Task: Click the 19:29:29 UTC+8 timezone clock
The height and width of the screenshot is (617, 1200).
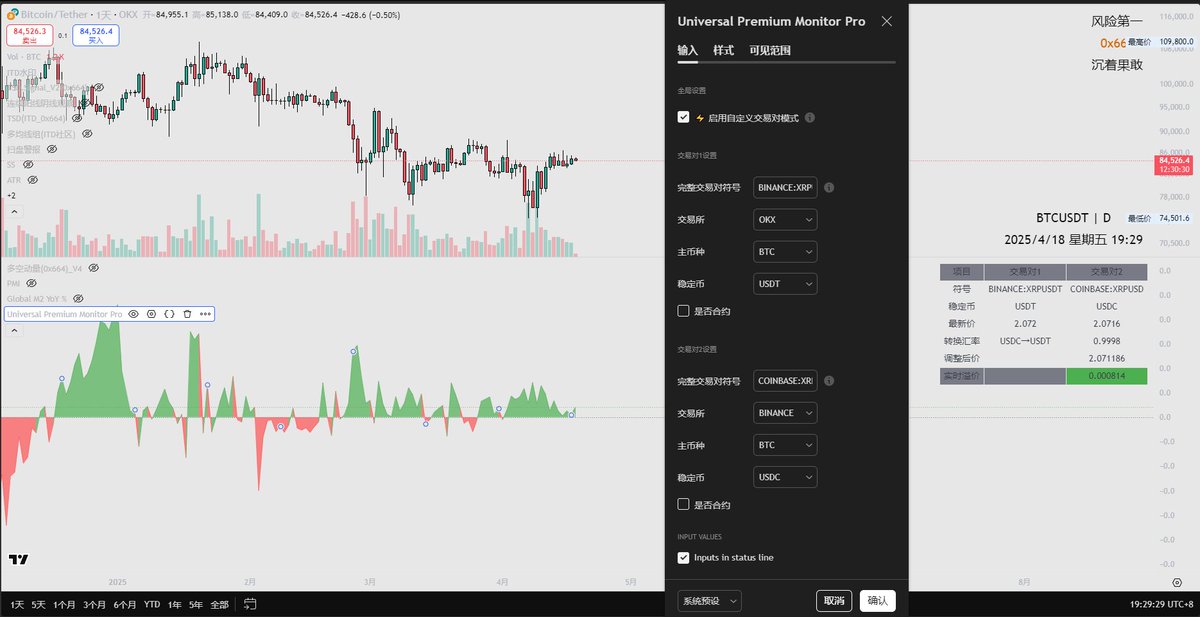Action: (x=1161, y=604)
